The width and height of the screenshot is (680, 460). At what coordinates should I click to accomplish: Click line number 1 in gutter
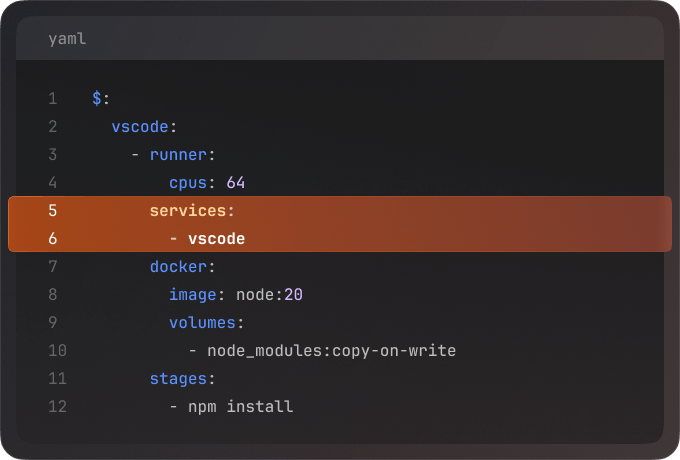pos(52,99)
